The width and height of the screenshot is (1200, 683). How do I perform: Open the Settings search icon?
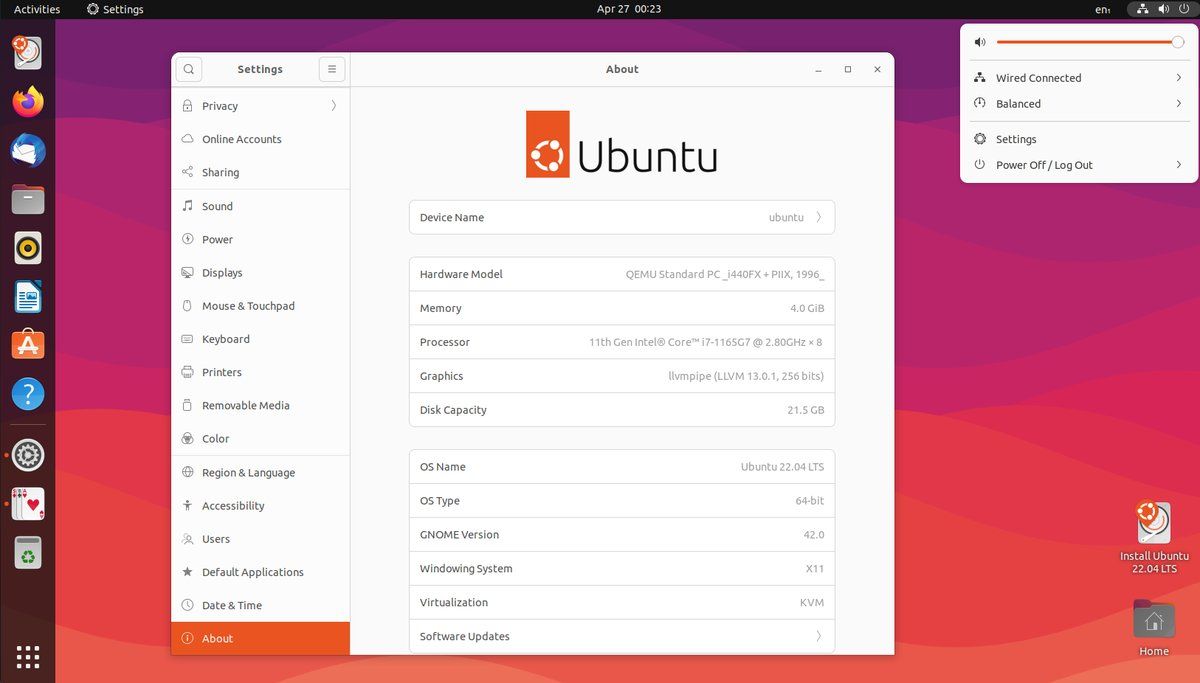pos(188,69)
